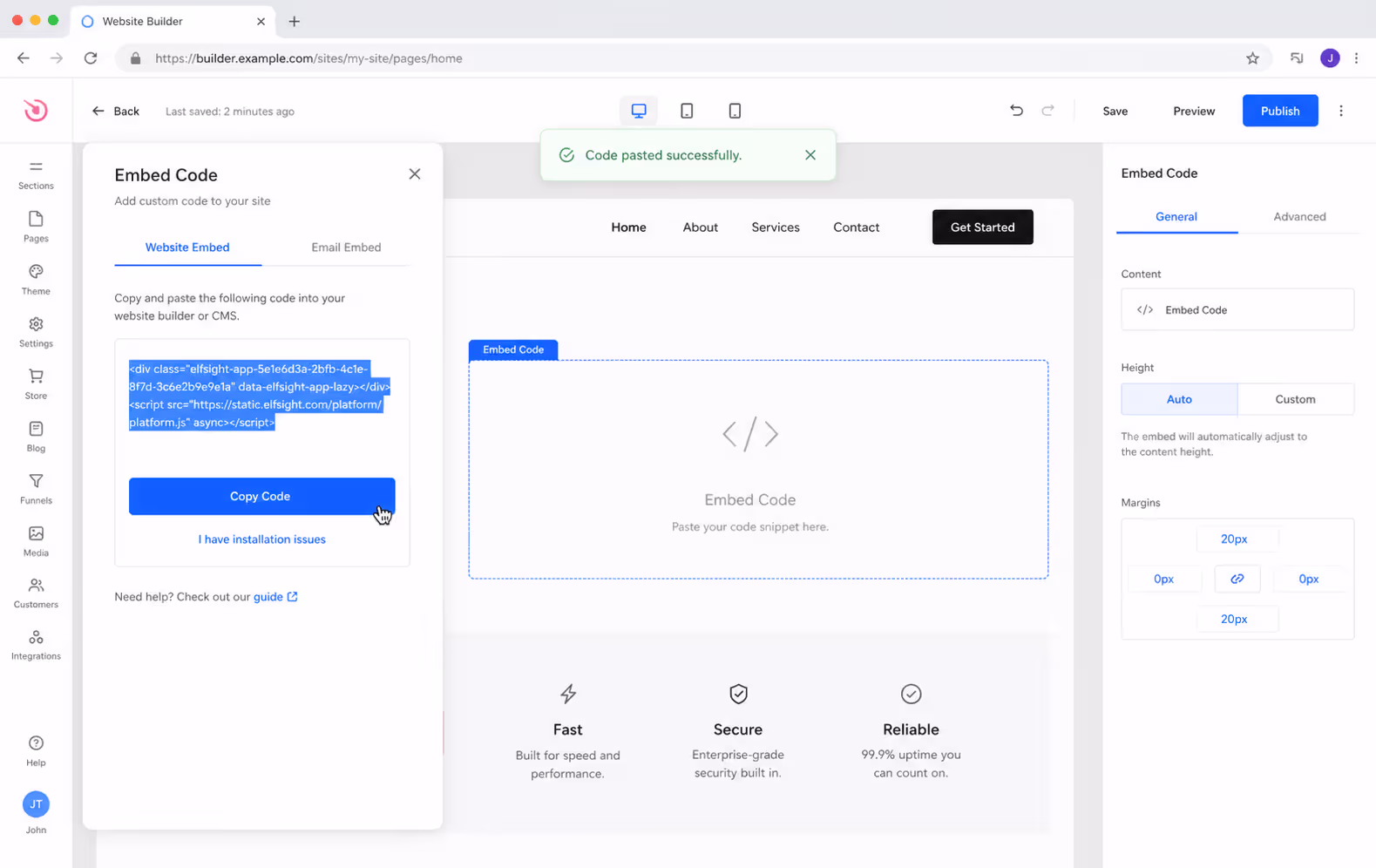Open the guide help link
The height and width of the screenshot is (868, 1376).
[x=275, y=597]
